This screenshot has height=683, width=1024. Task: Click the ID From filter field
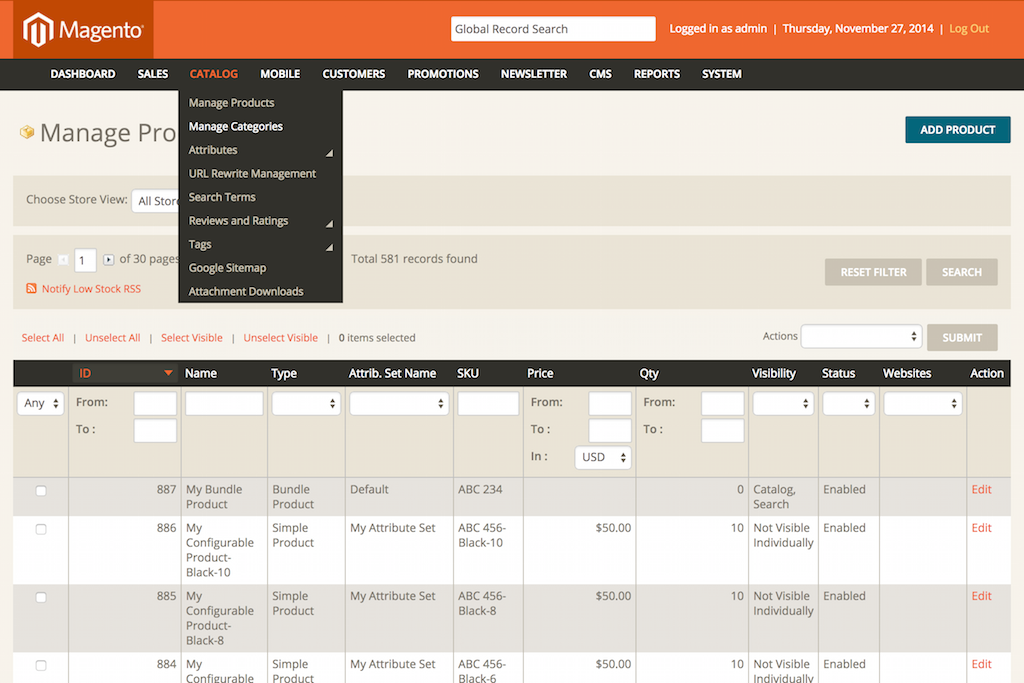pos(155,404)
